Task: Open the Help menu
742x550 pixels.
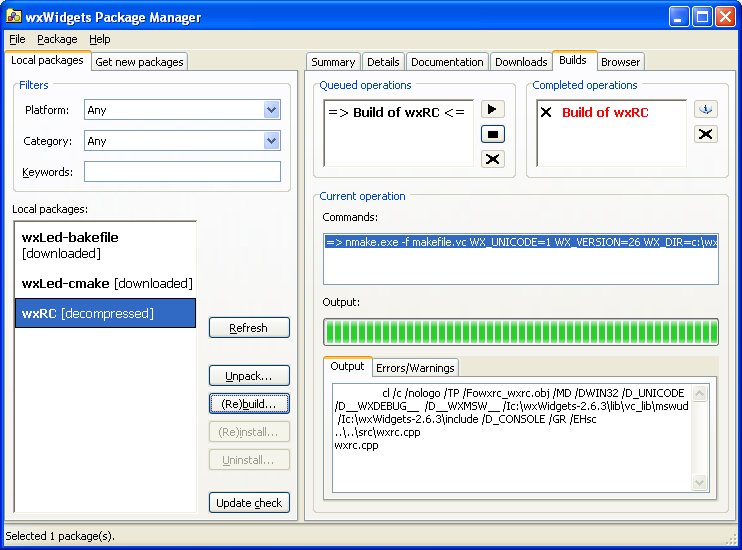Action: (99, 39)
